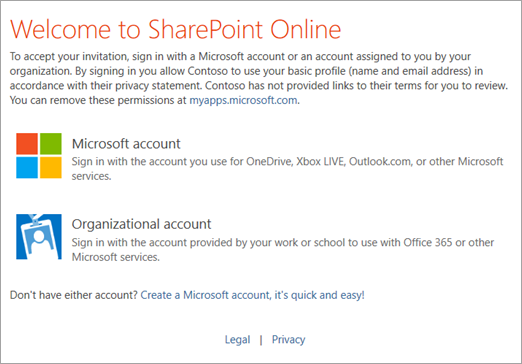Choose the Organizational account heading
Screen dimensions: 522x364
click(141, 224)
